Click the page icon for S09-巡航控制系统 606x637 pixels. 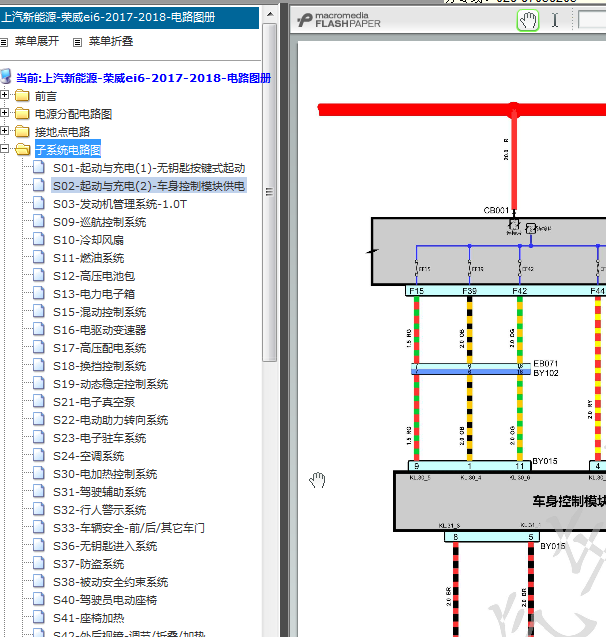click(x=39, y=221)
